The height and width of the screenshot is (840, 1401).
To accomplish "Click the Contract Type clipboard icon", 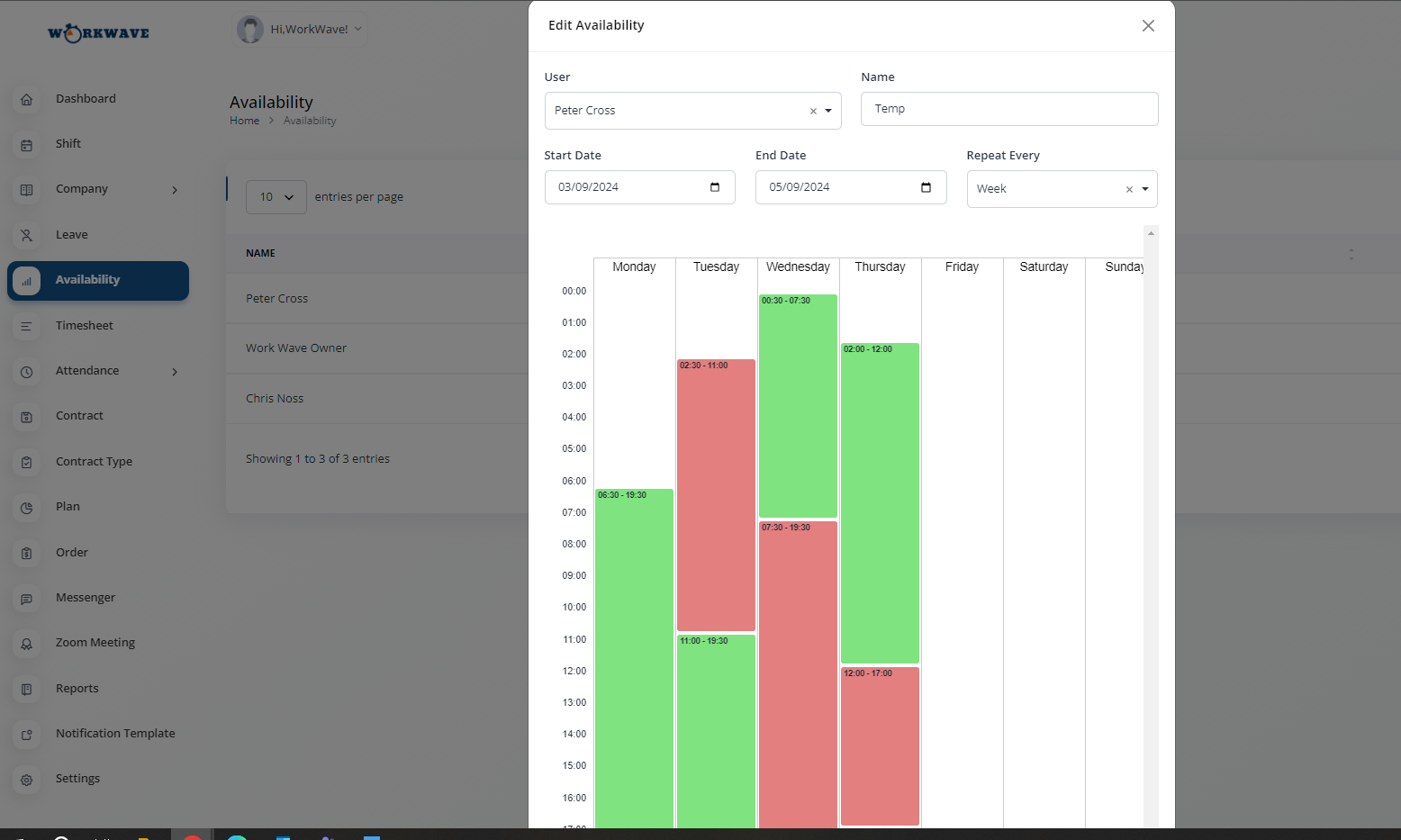I will [x=27, y=463].
